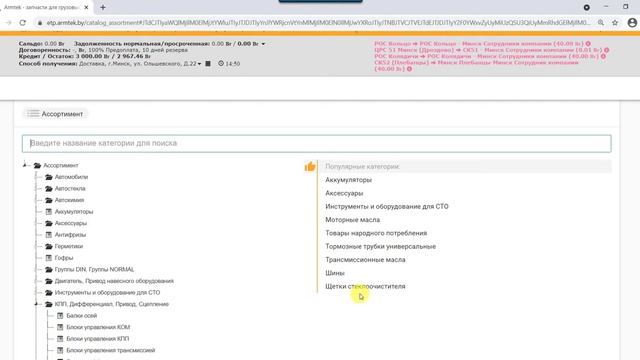Focus the category search input field

coord(316,143)
